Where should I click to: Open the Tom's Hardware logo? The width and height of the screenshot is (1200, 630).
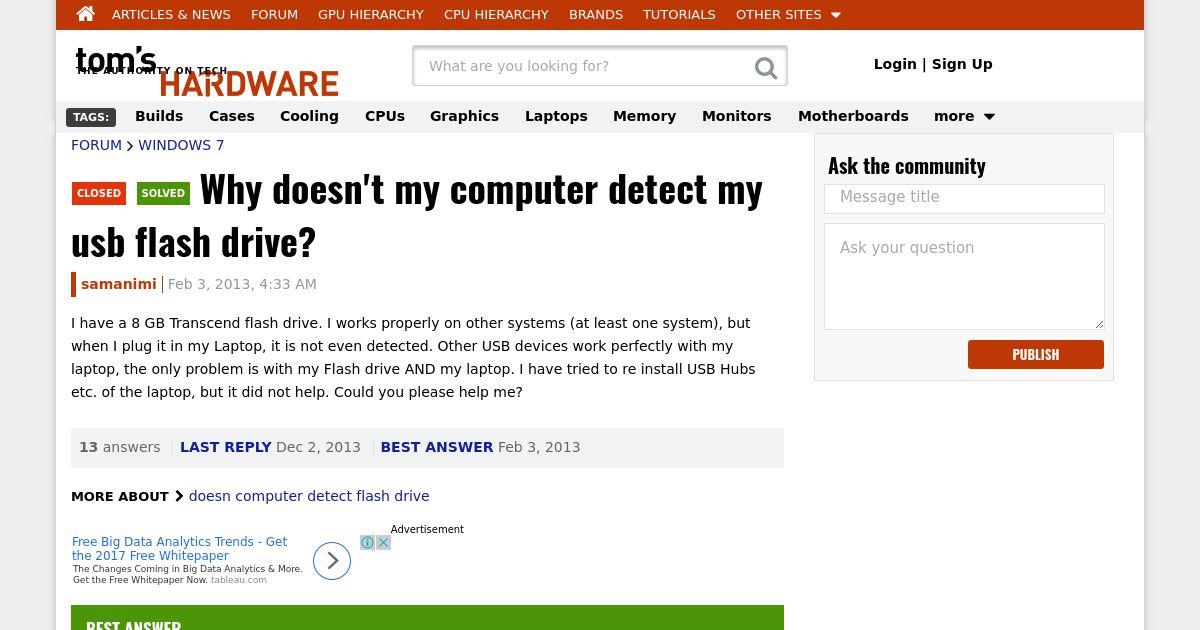[x=207, y=71]
